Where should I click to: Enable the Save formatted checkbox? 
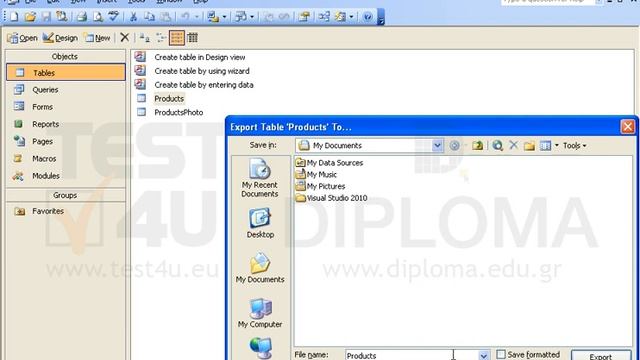tap(501, 354)
